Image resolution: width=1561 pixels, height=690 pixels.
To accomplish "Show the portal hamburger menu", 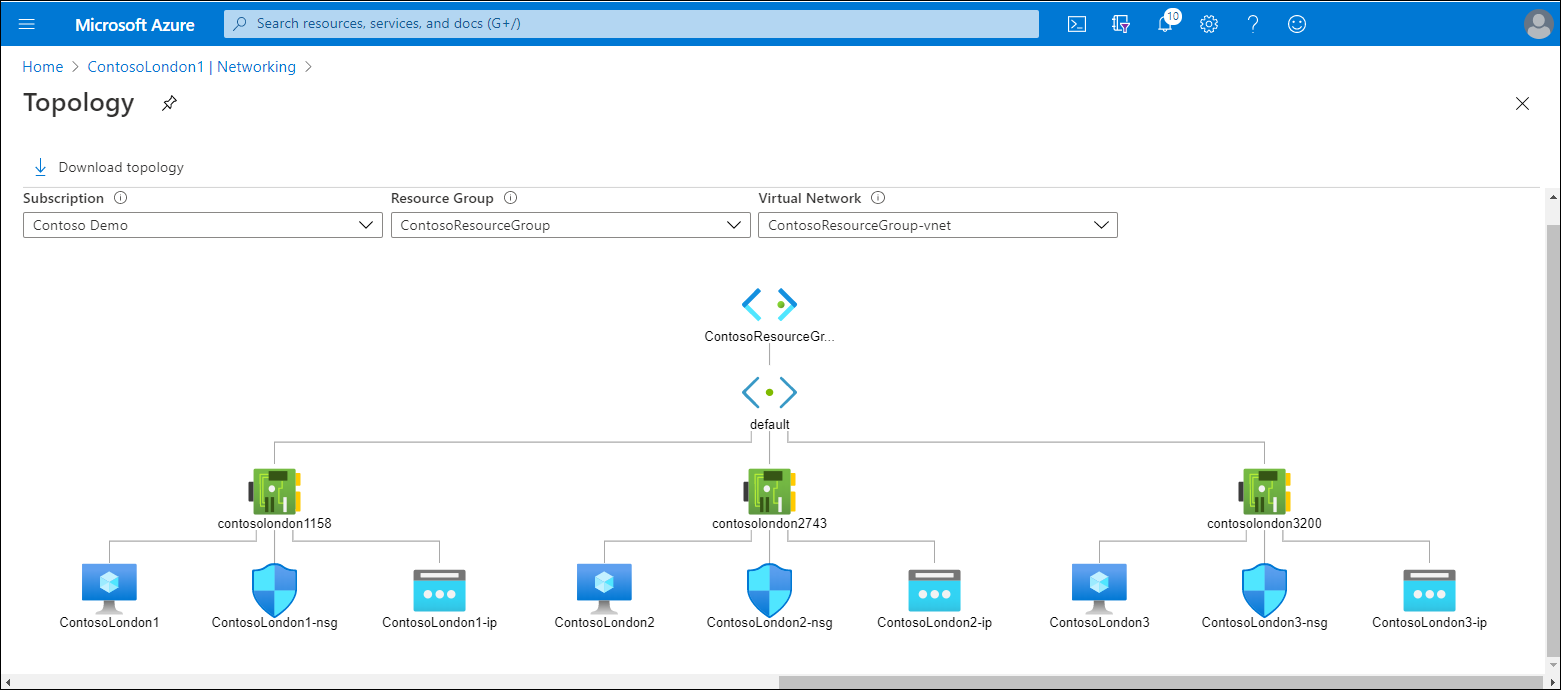I will tap(26, 23).
